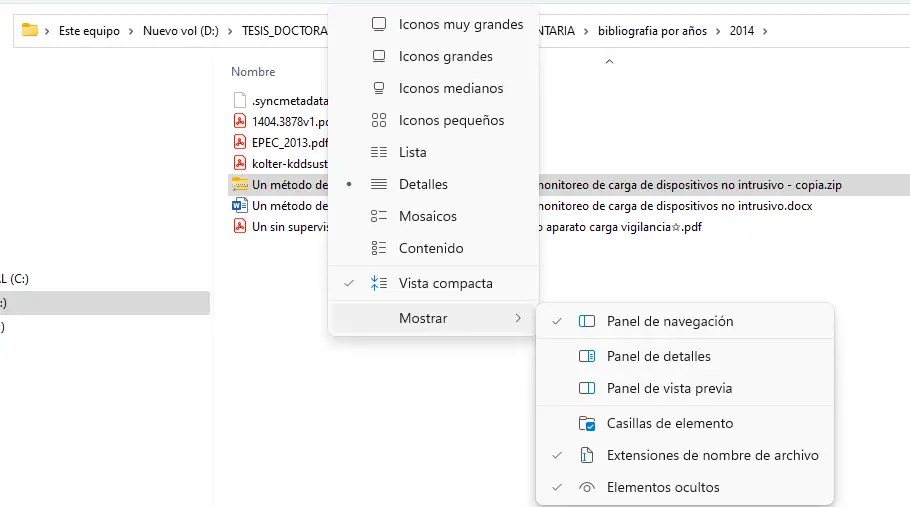The width and height of the screenshot is (910, 507).
Task: Disable Extensiones de nombre de archivo
Action: pos(712,455)
